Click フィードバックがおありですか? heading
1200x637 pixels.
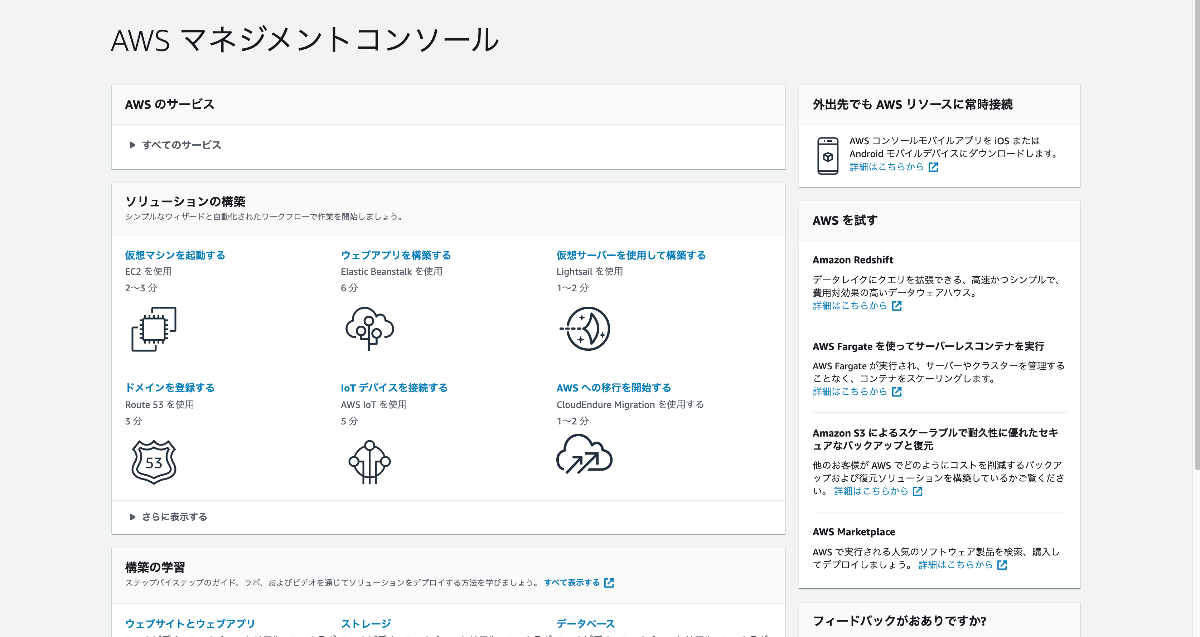tap(900, 620)
